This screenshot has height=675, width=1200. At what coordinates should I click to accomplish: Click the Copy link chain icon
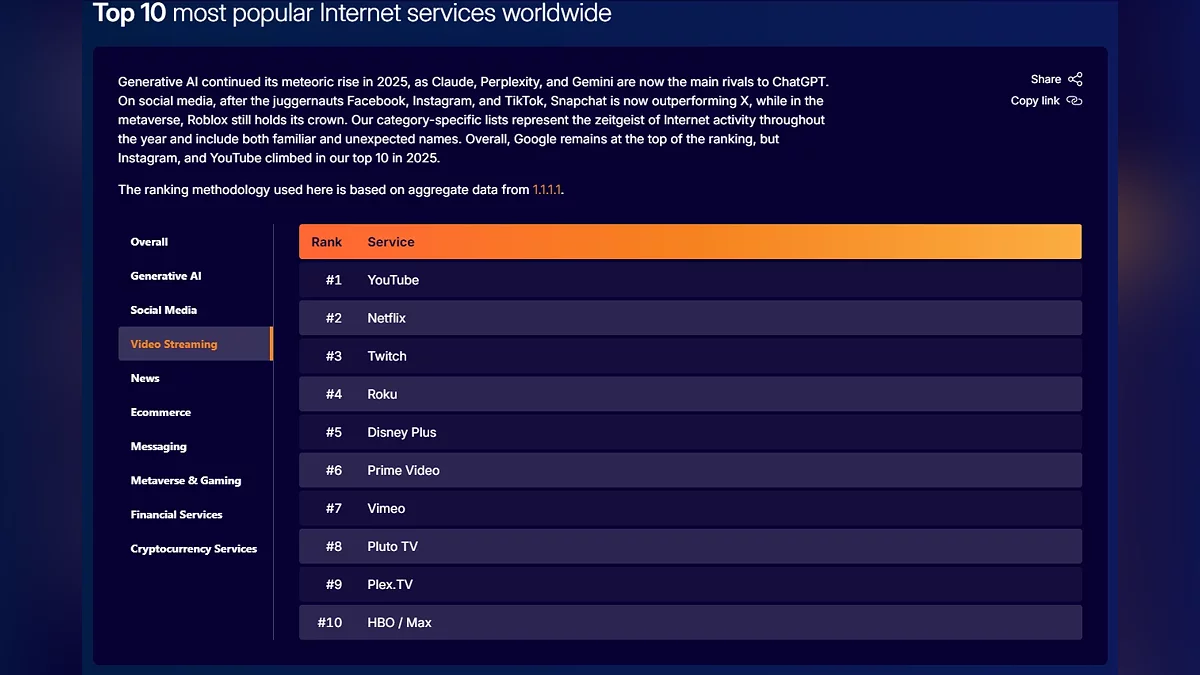click(1075, 101)
